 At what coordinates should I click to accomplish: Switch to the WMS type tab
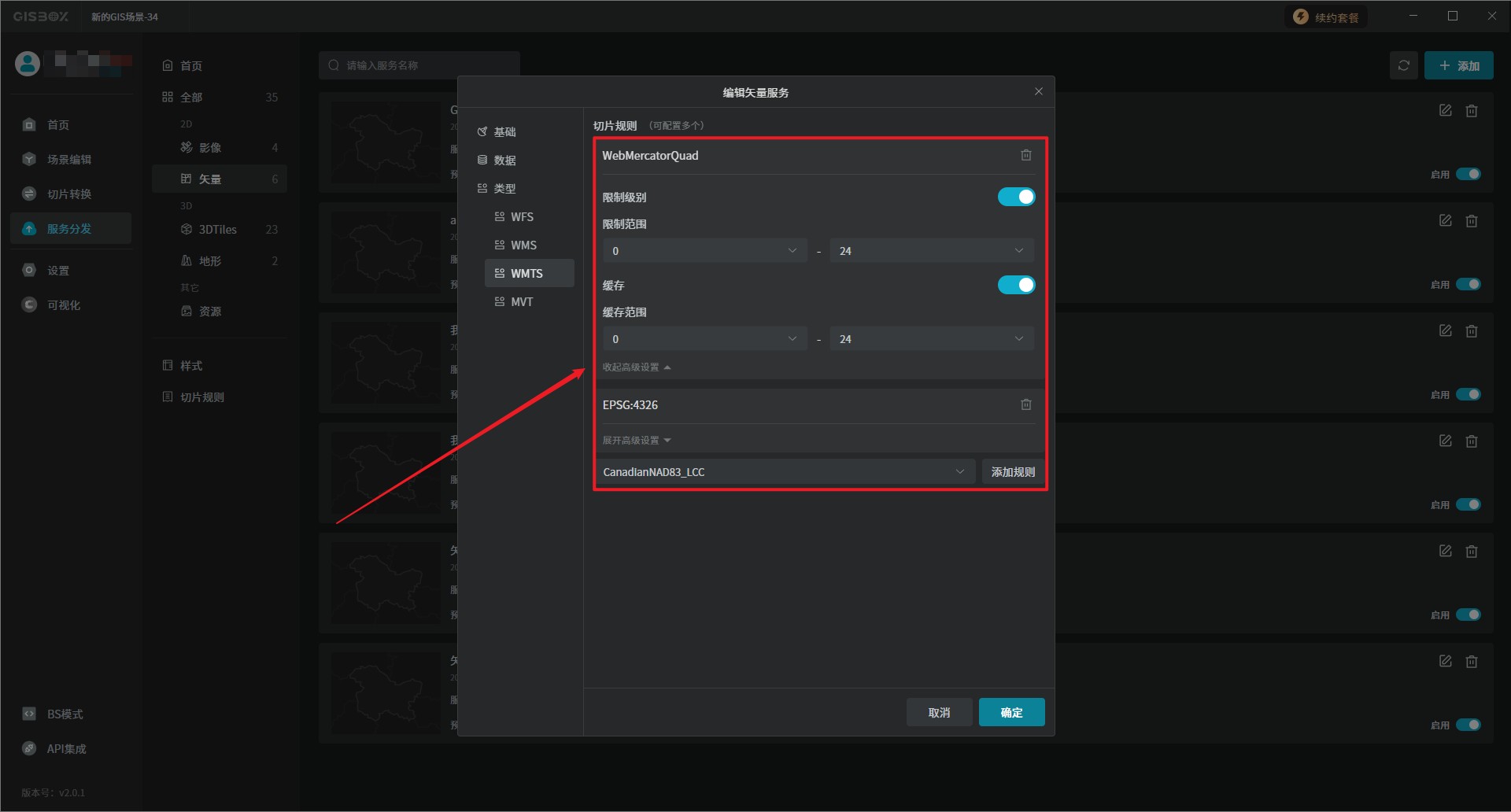pos(523,245)
